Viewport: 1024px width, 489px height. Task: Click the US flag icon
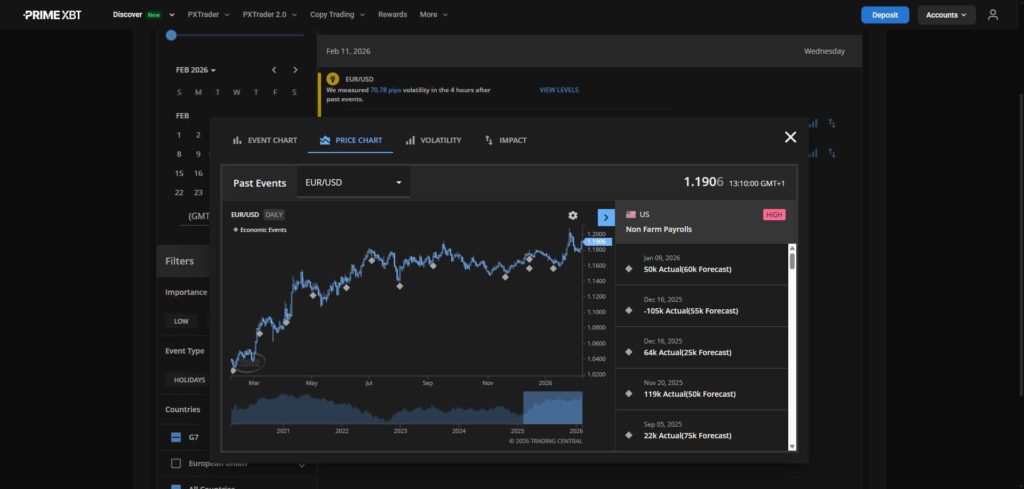click(x=631, y=215)
